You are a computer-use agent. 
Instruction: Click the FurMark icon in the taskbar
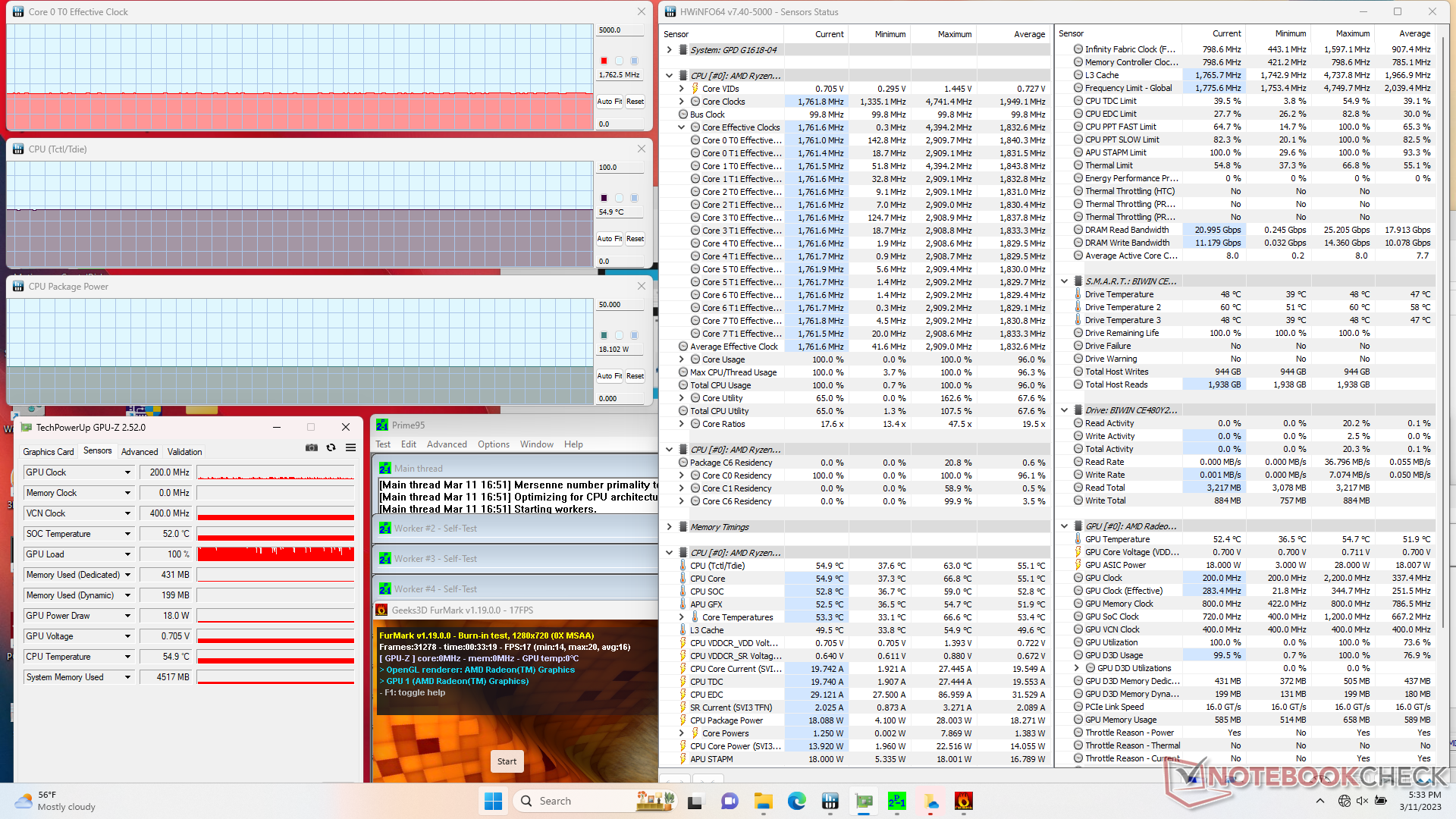click(x=964, y=801)
